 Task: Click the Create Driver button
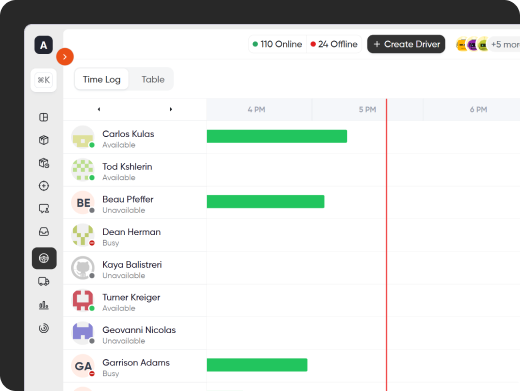point(406,44)
